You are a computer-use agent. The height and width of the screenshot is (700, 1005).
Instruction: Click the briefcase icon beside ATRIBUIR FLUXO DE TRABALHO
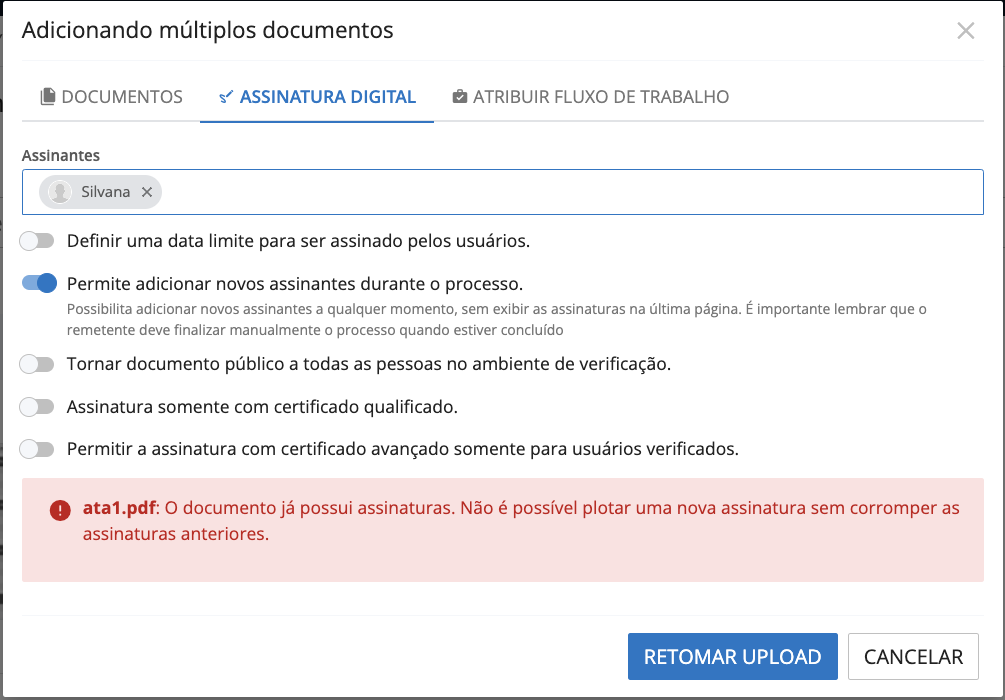click(x=460, y=97)
